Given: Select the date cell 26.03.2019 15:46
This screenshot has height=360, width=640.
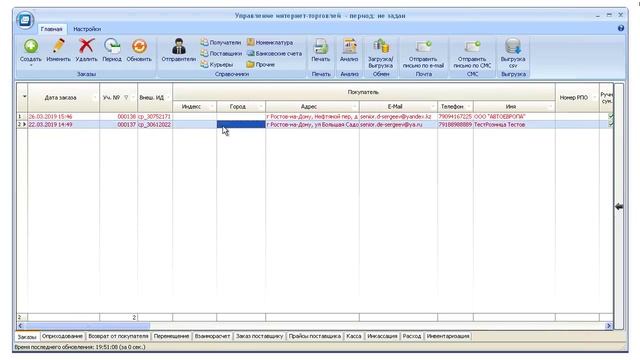Looking at the screenshot, I should click(63, 117).
